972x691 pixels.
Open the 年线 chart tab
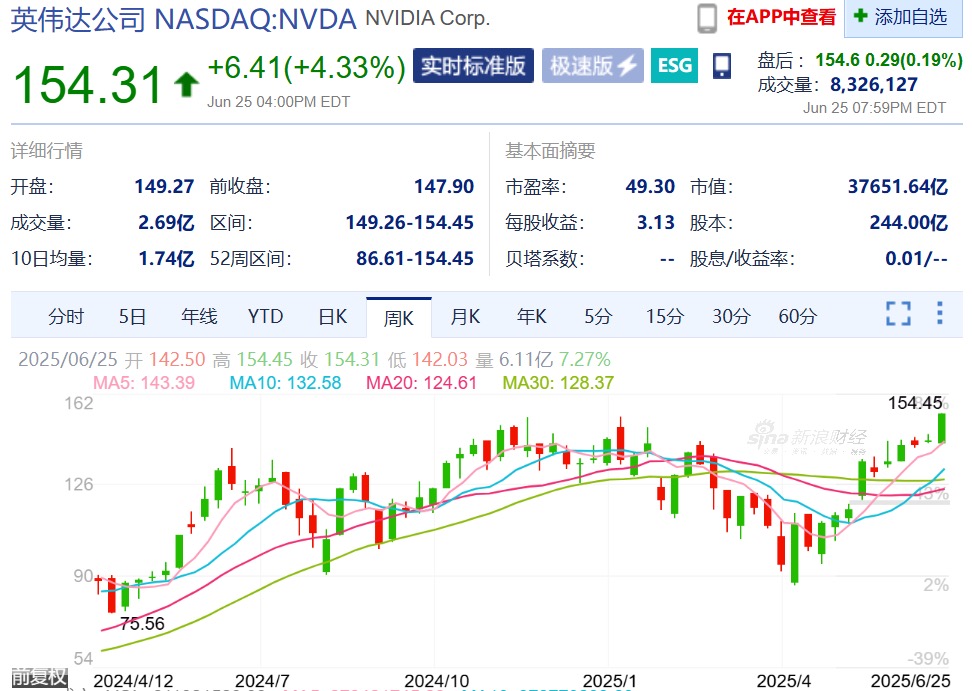(200, 317)
